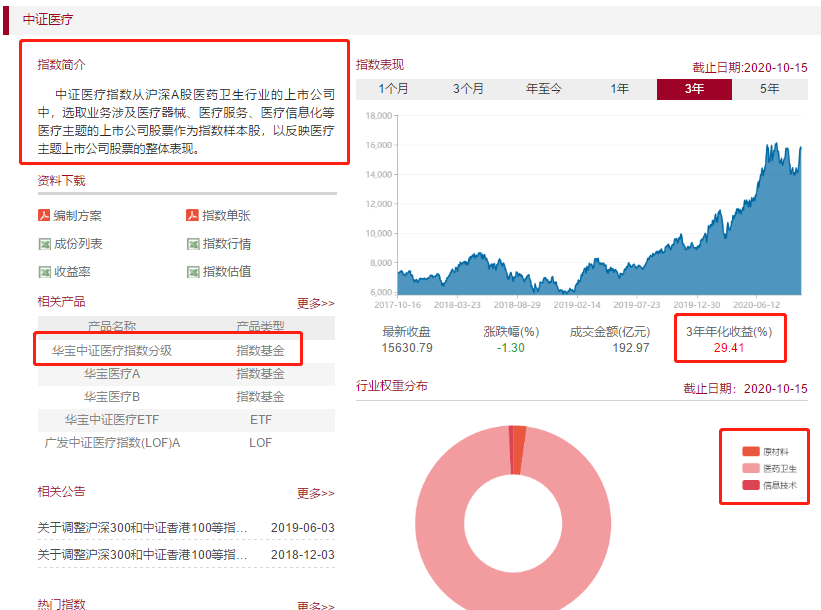
Task: Switch chart to 年至今 tab
Action: click(543, 89)
